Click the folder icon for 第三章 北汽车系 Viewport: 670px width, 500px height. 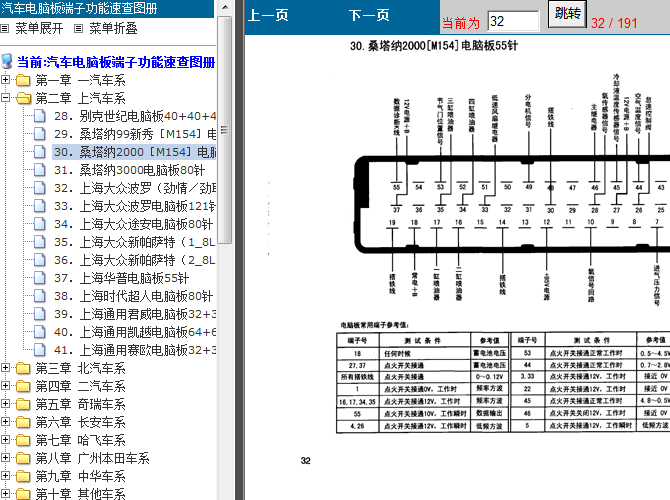23,368
